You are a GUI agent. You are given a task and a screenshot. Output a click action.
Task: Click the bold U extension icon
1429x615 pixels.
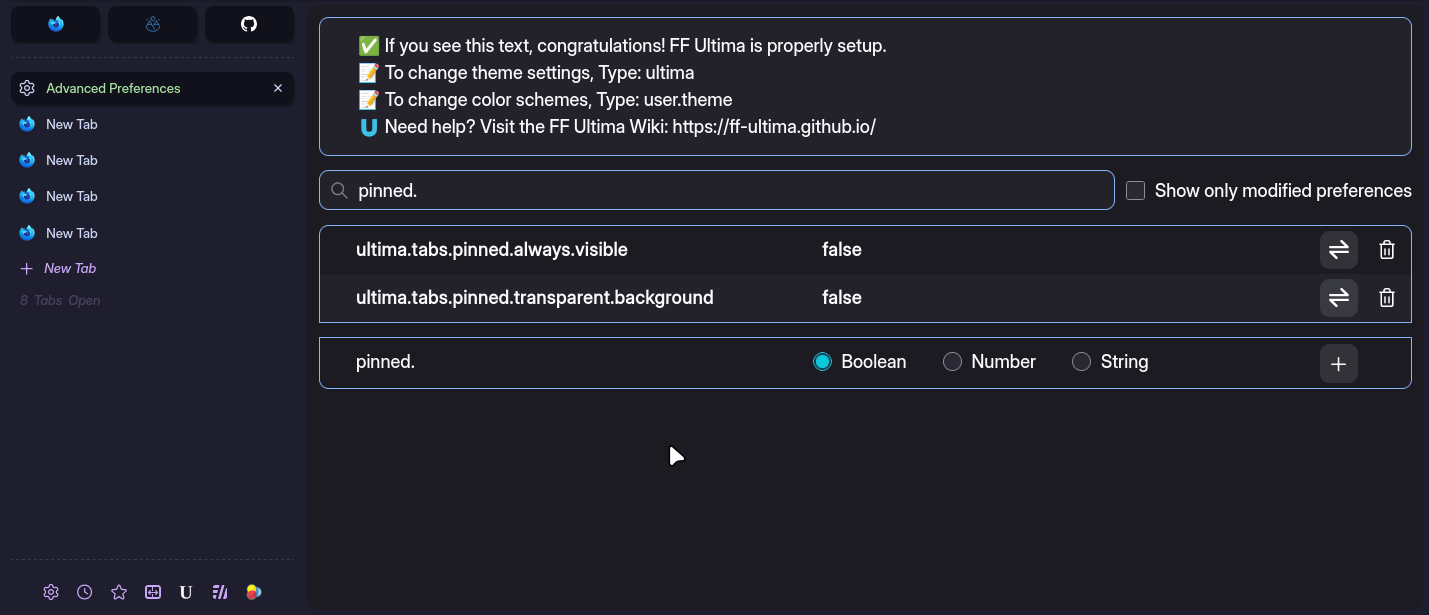(186, 592)
